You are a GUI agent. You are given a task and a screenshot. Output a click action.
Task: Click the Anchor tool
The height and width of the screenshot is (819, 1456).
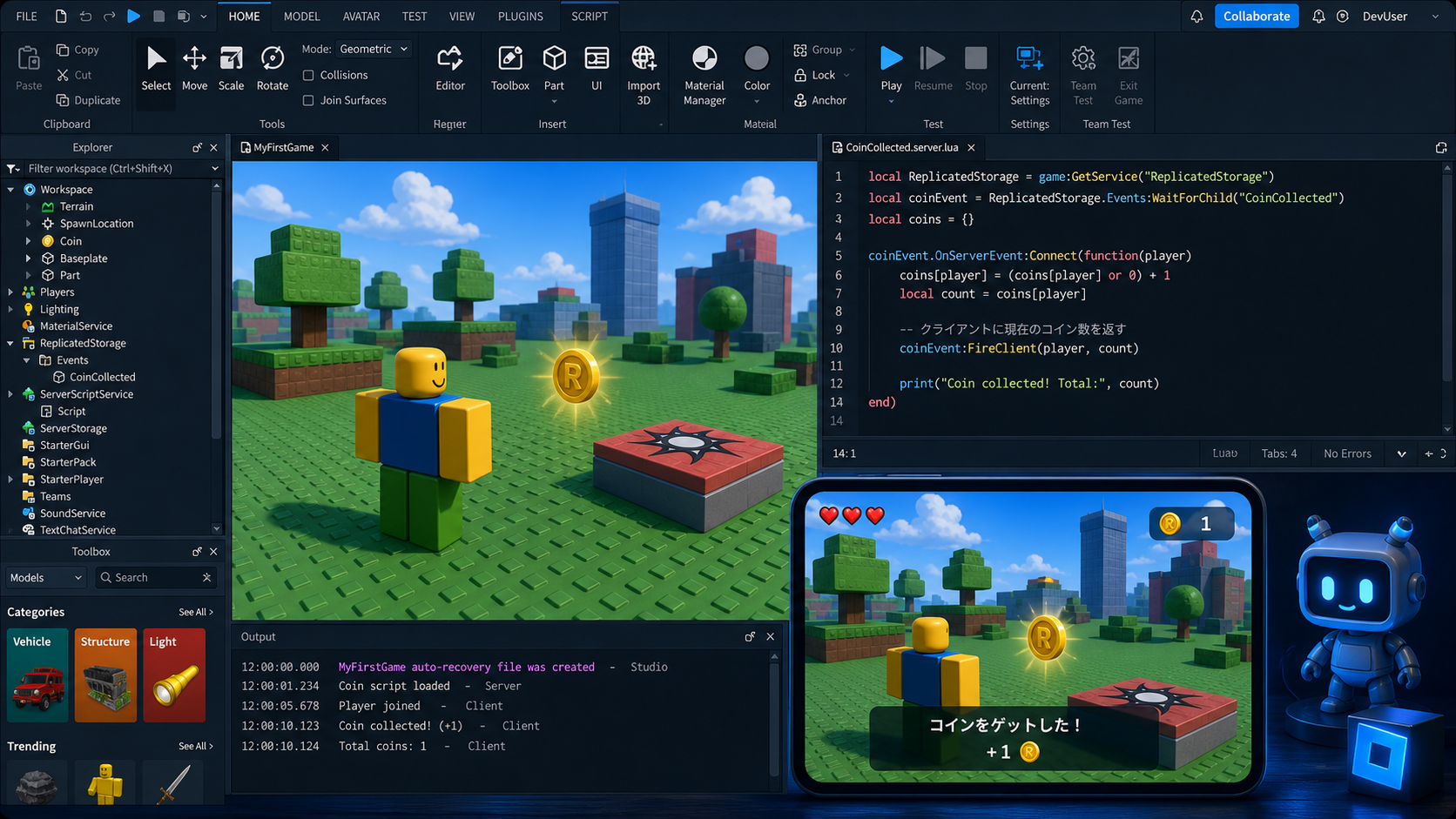[x=819, y=101]
